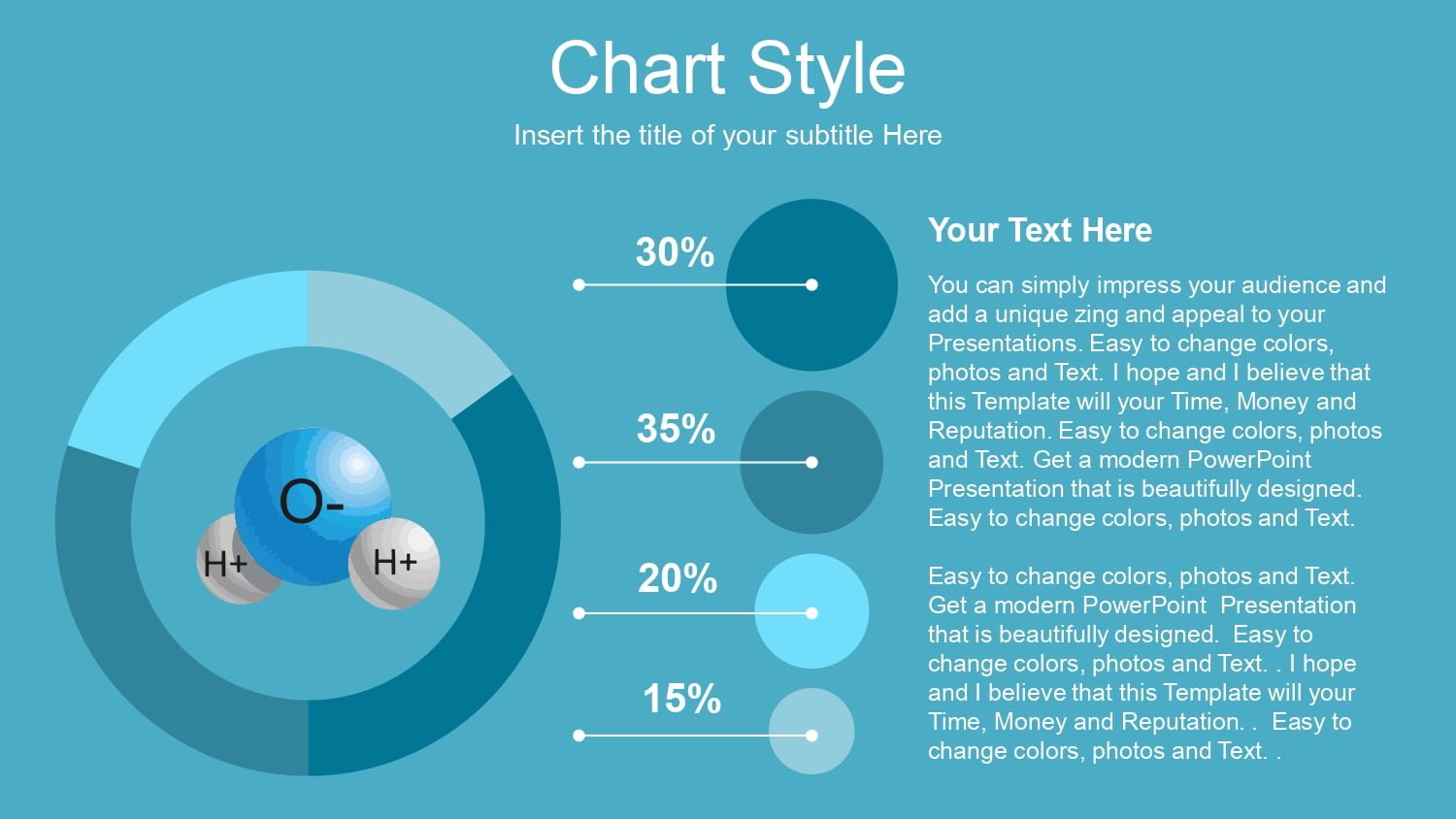Select the right grey H+ hydrogen sphere

[394, 563]
